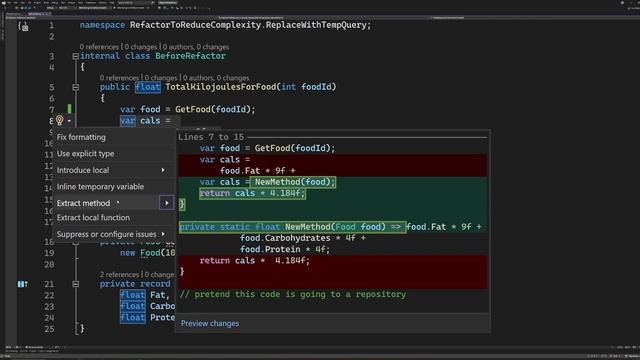The width and height of the screenshot is (640, 360).
Task: Expand the Extract method submenu arrow
Action: click(167, 203)
